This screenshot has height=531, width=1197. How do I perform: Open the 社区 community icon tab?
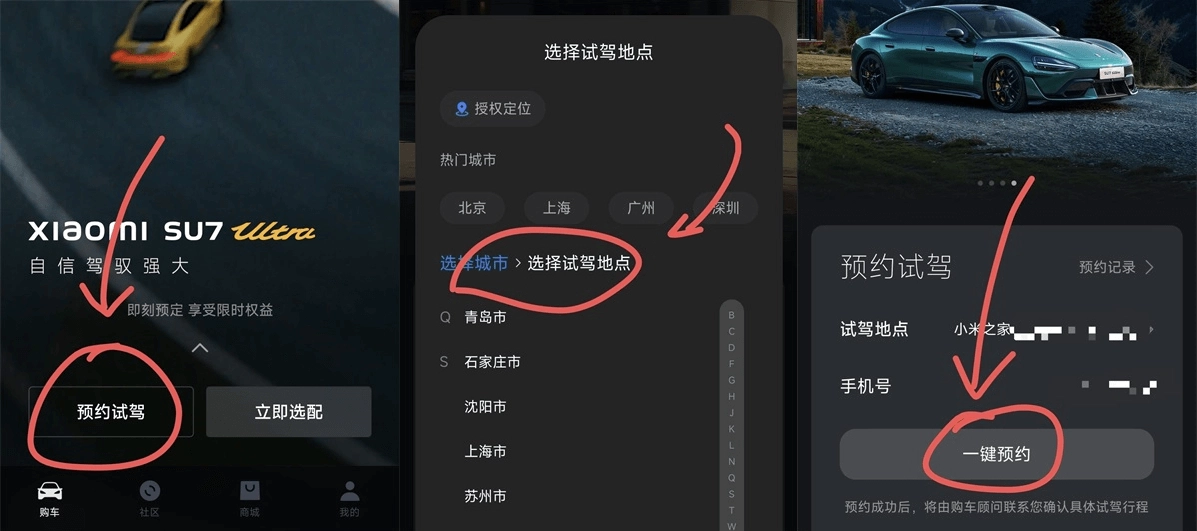[x=150, y=491]
